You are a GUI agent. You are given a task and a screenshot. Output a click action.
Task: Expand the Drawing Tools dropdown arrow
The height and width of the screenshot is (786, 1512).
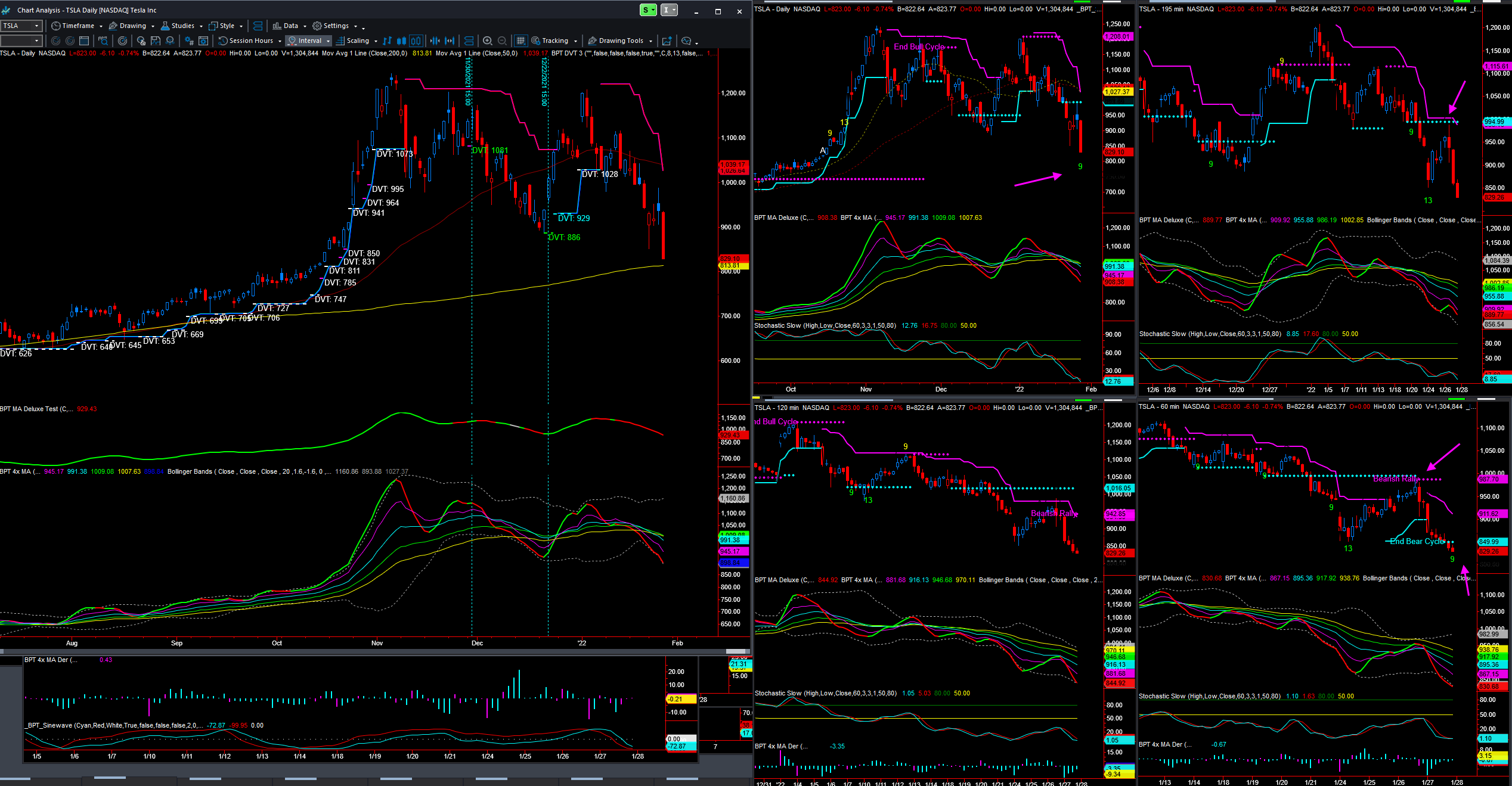650,41
